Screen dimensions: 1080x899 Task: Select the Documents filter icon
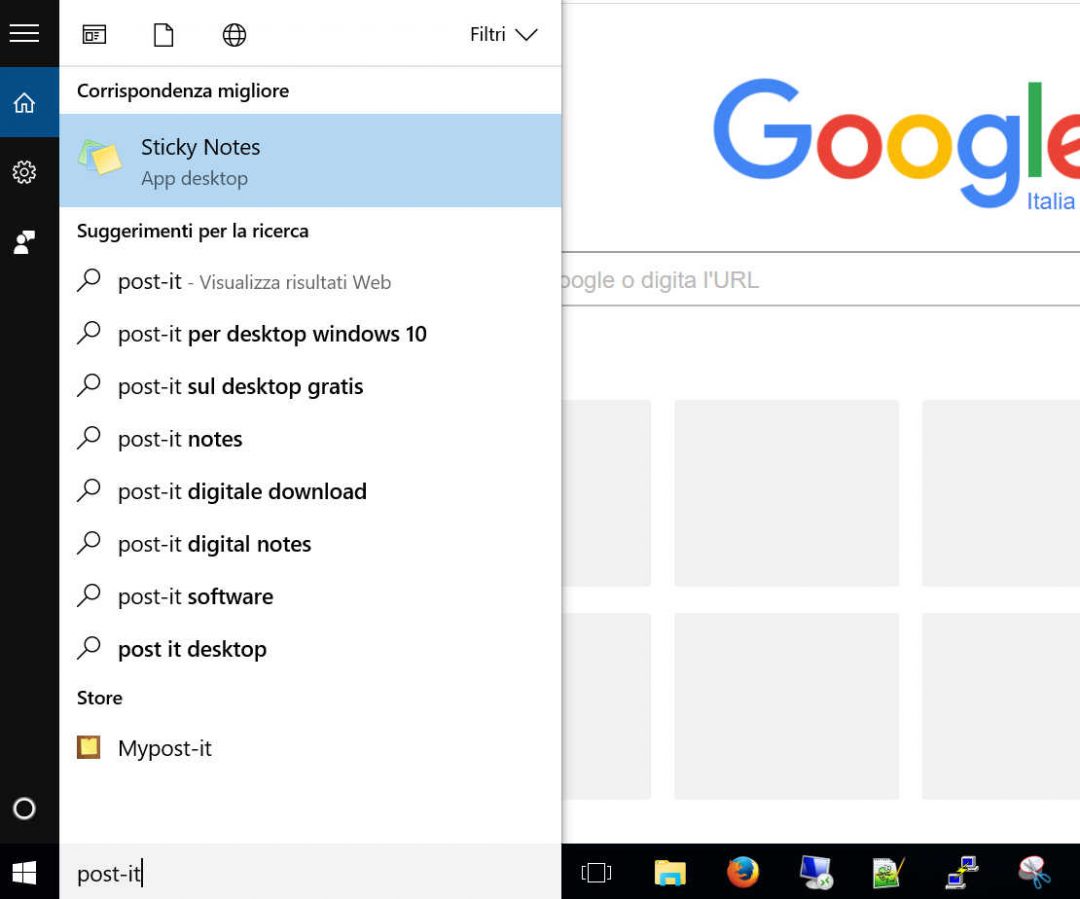click(163, 34)
